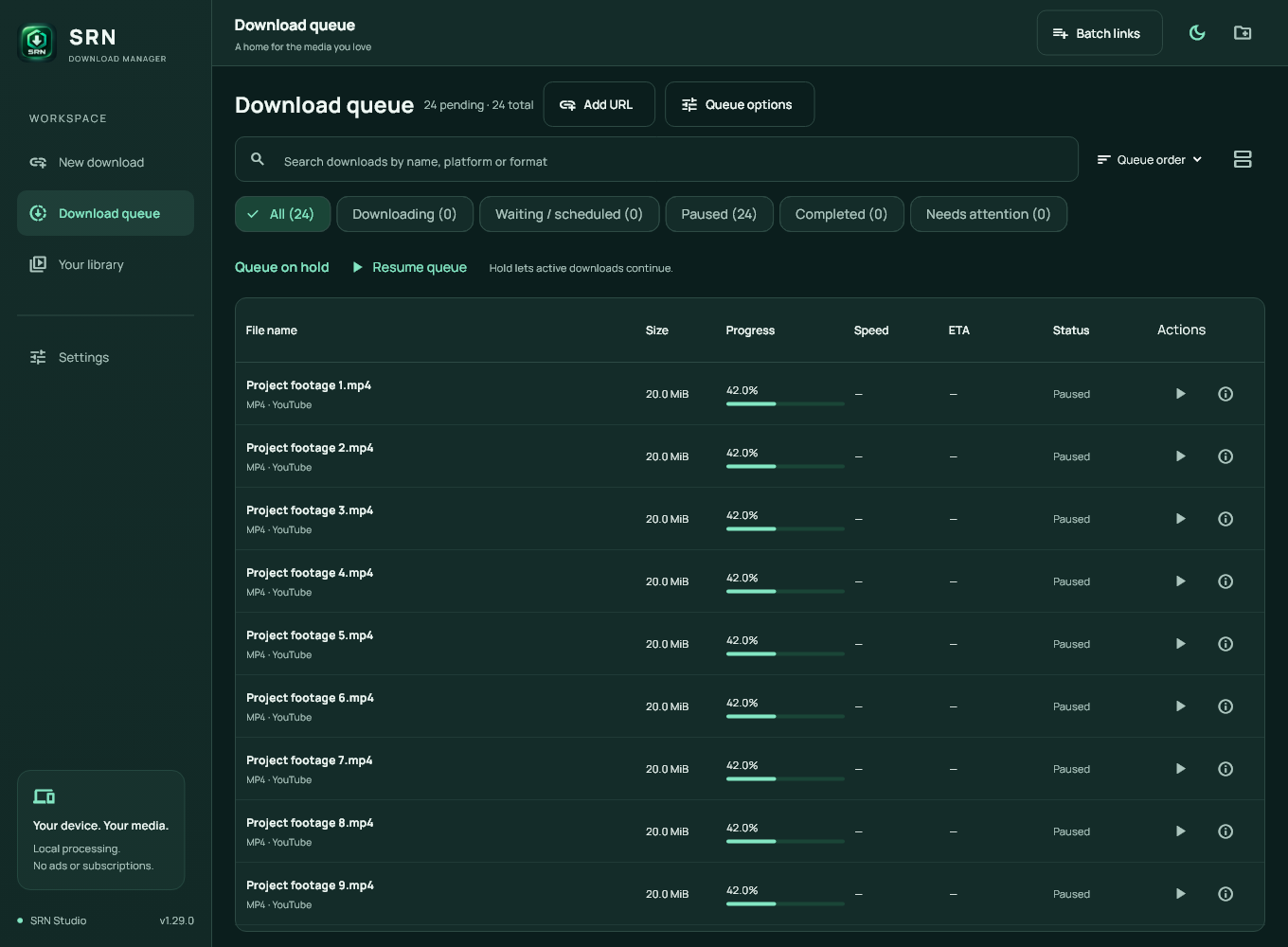Click the SRN app logo
Image resolution: width=1288 pixels, height=947 pixels.
[x=37, y=43]
